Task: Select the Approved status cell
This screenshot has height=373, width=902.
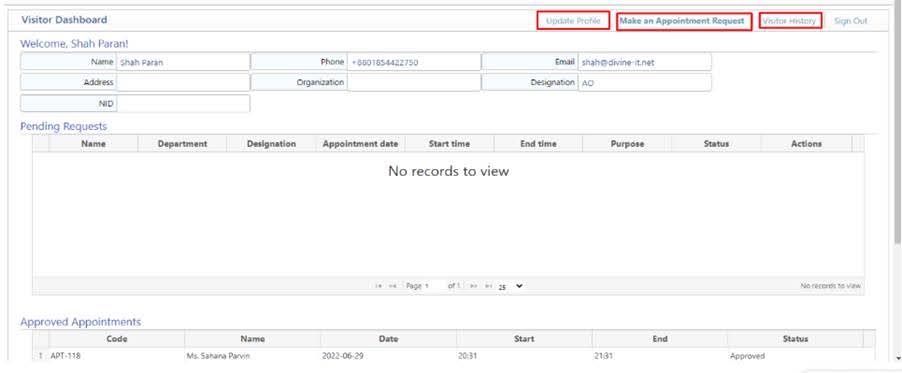Action: [796, 356]
